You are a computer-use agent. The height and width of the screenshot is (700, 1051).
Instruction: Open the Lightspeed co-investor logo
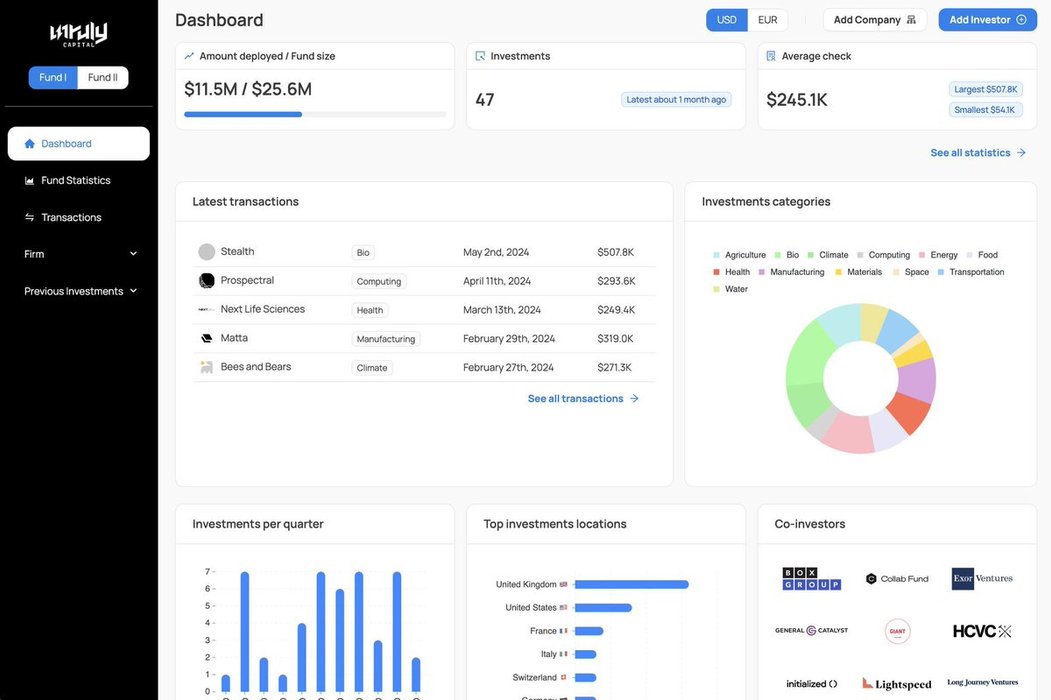897,684
